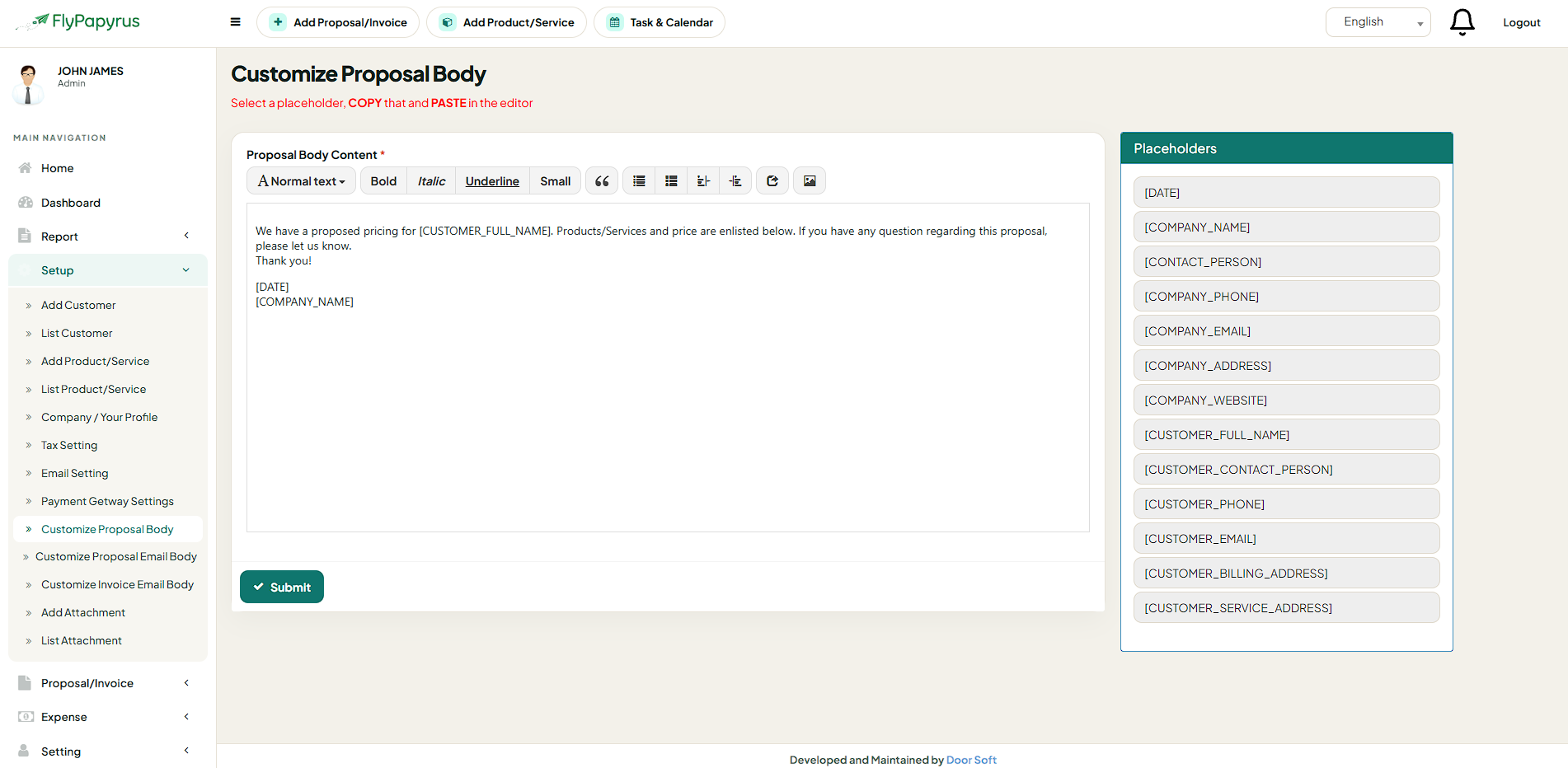1568x768 pixels.
Task: Toggle Bold formatting
Action: point(383,181)
